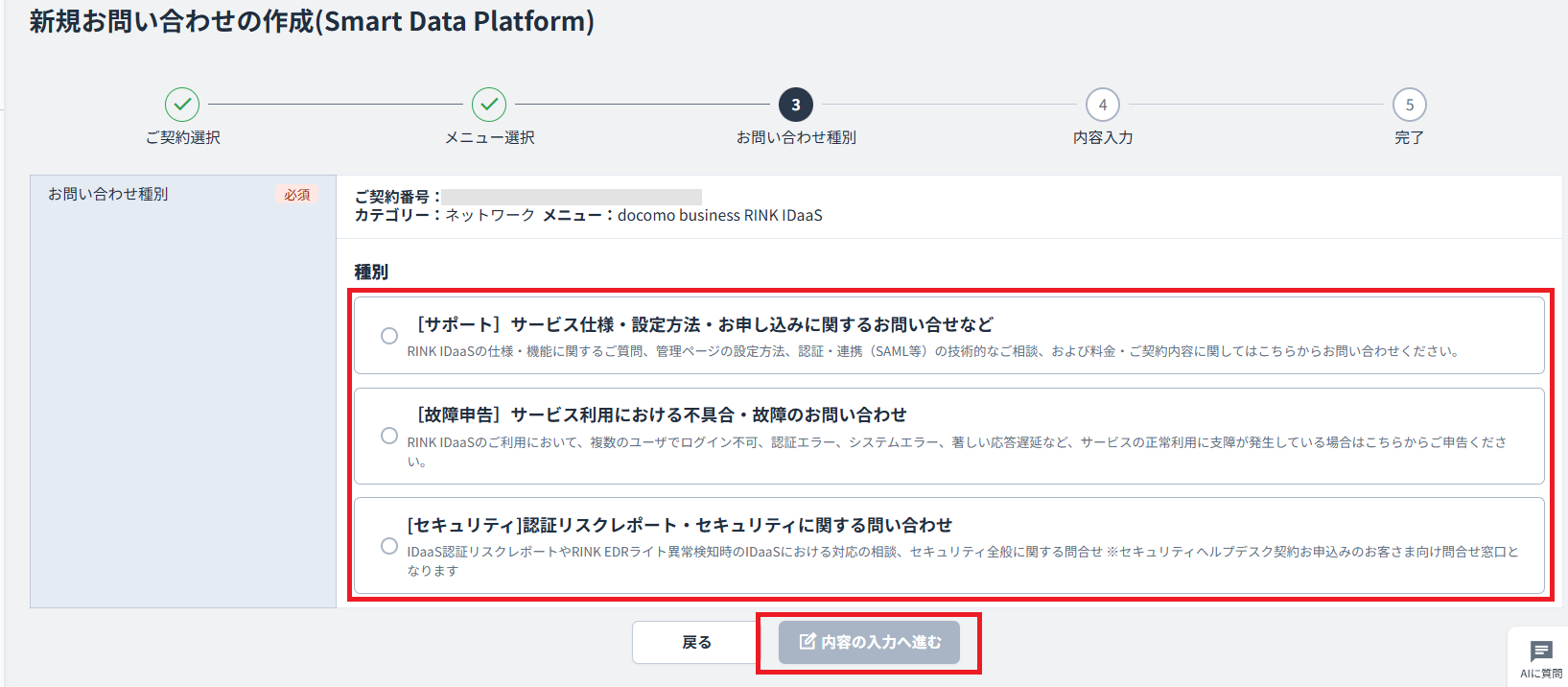Viewport: 1568px width, 687px height.
Task: Click the メニュー選択 completed checkmark step icon
Action: 489,105
